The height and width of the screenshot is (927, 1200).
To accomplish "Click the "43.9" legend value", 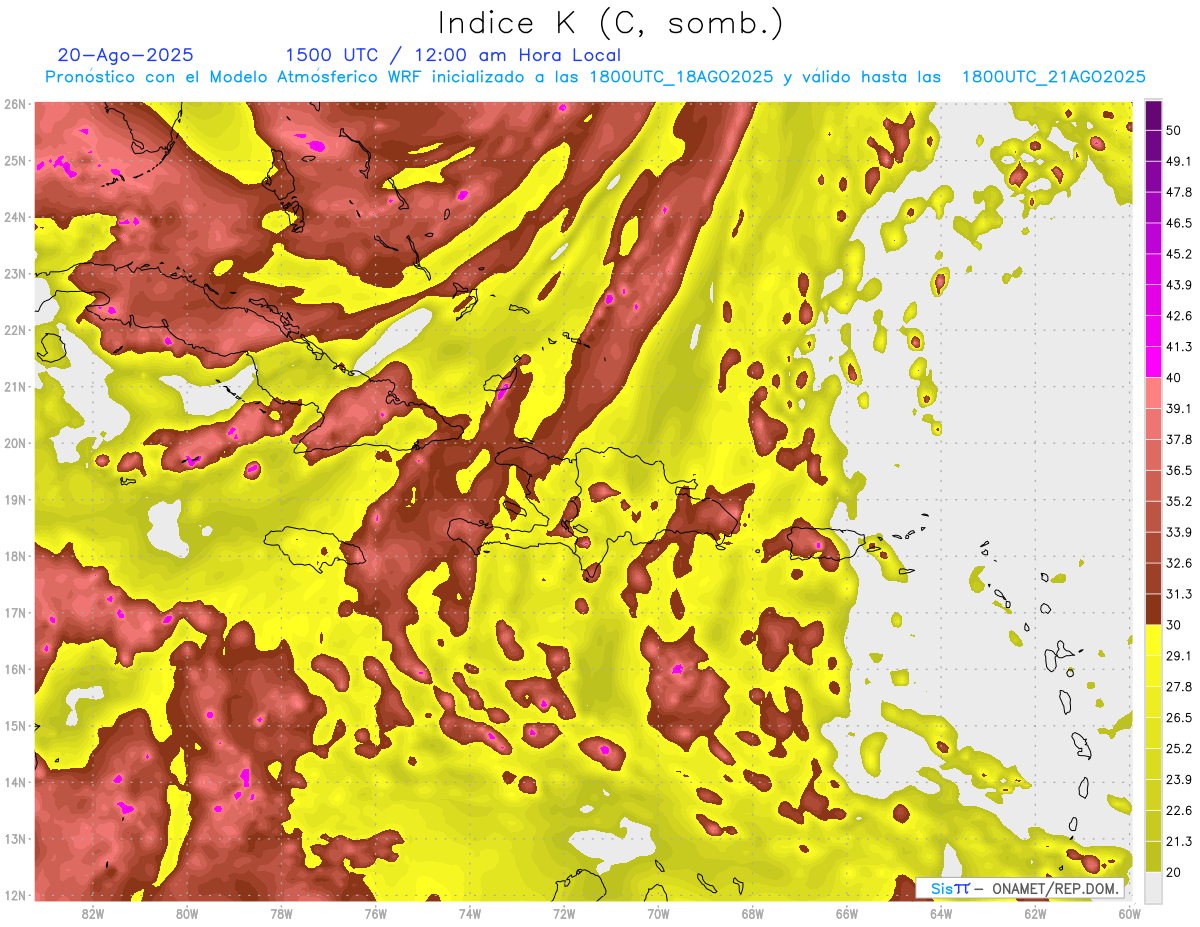I will tap(1178, 285).
